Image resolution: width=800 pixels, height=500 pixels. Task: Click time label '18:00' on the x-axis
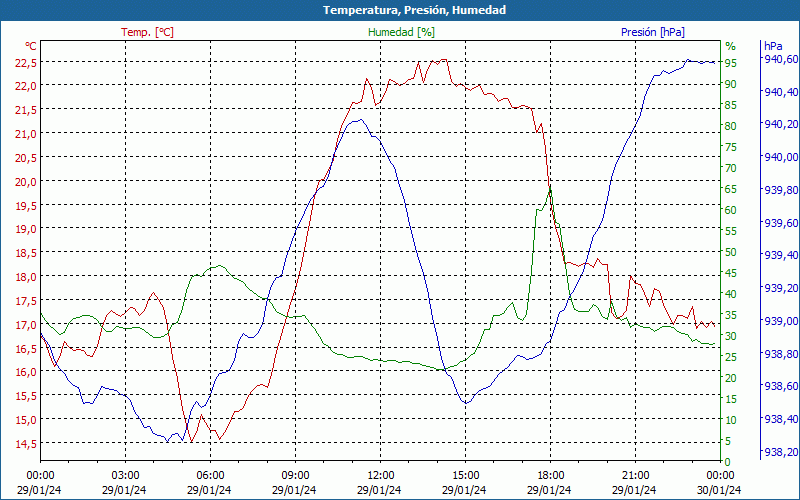point(551,476)
